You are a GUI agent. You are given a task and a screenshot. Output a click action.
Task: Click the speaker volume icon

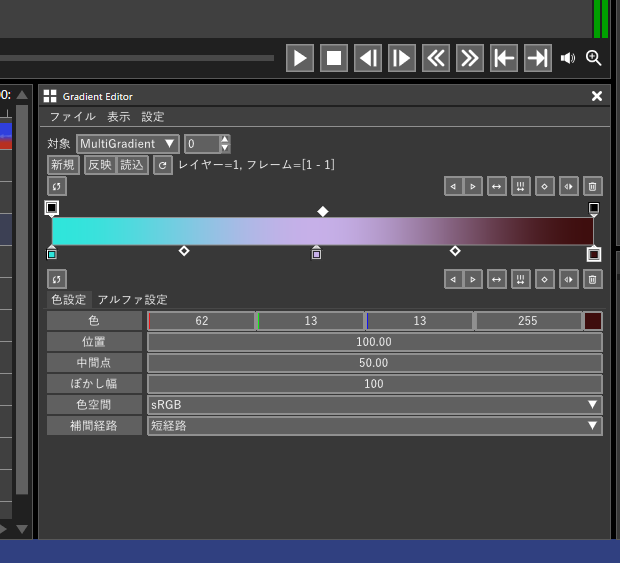click(568, 58)
